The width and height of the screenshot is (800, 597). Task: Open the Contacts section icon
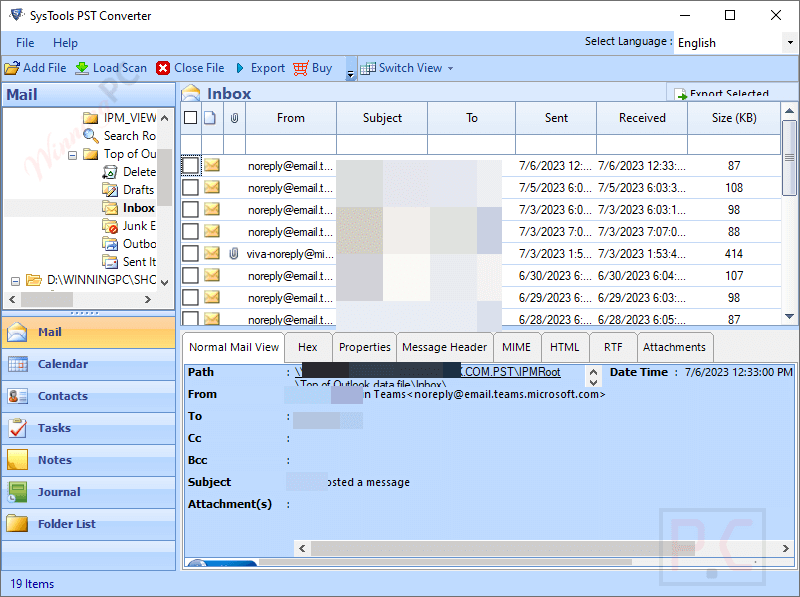point(18,396)
